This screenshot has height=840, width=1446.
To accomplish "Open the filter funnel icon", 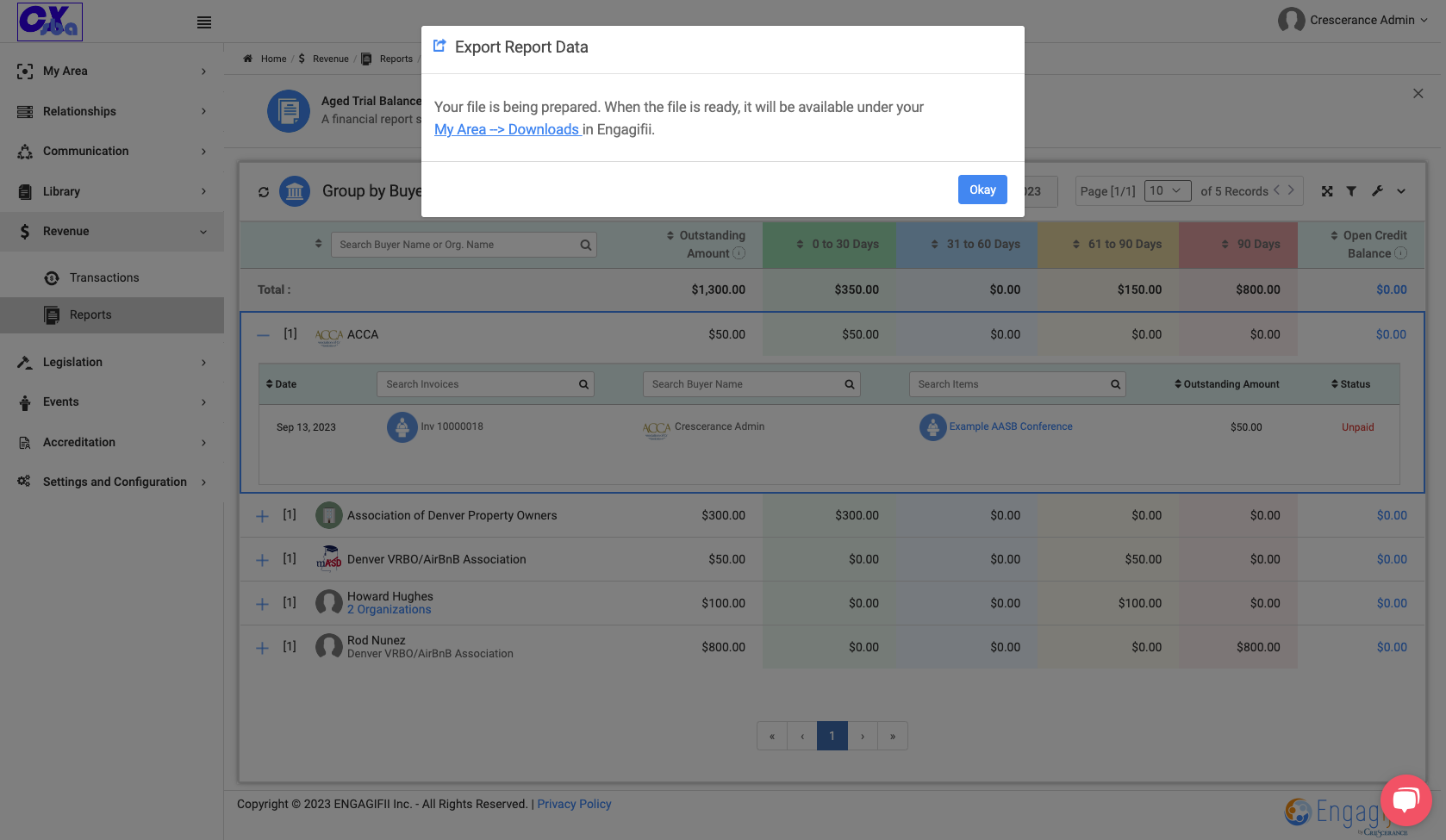I will coord(1351,191).
